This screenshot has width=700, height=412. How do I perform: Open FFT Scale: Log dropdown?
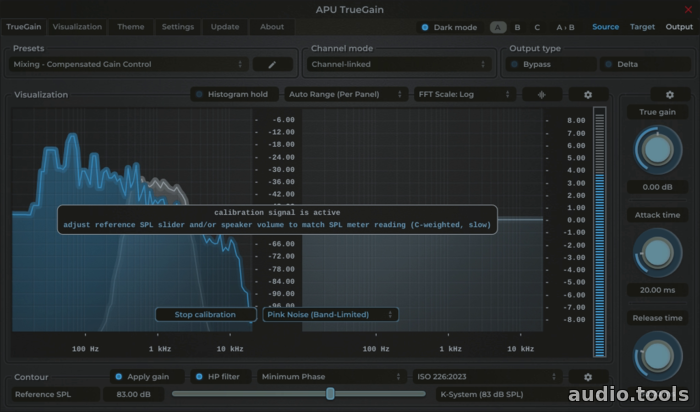465,95
